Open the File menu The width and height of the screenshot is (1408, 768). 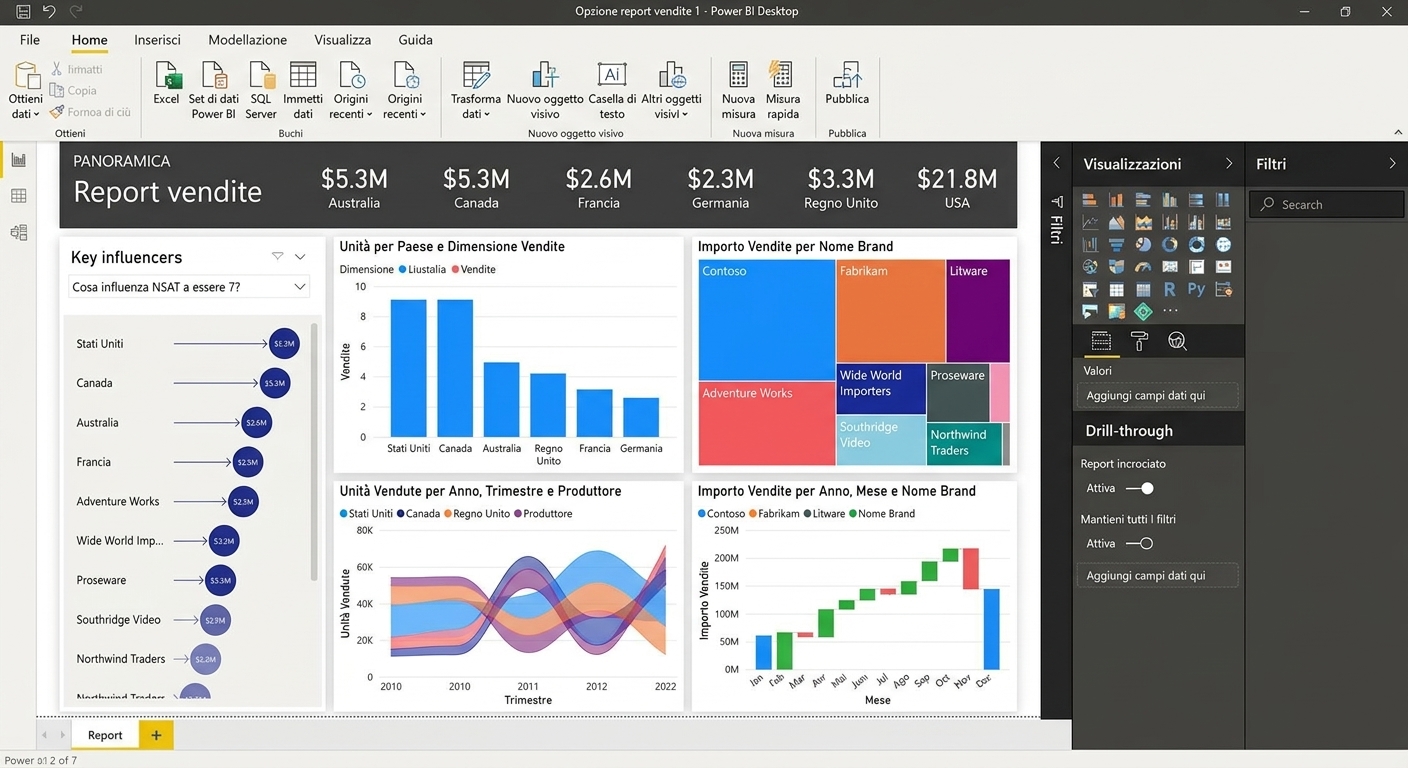coord(30,40)
